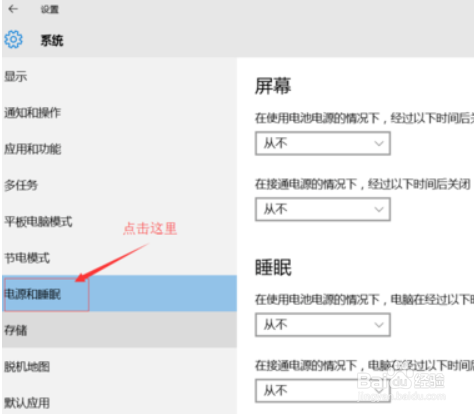Open the 显示 settings page
This screenshot has height=414, width=474.
point(119,77)
